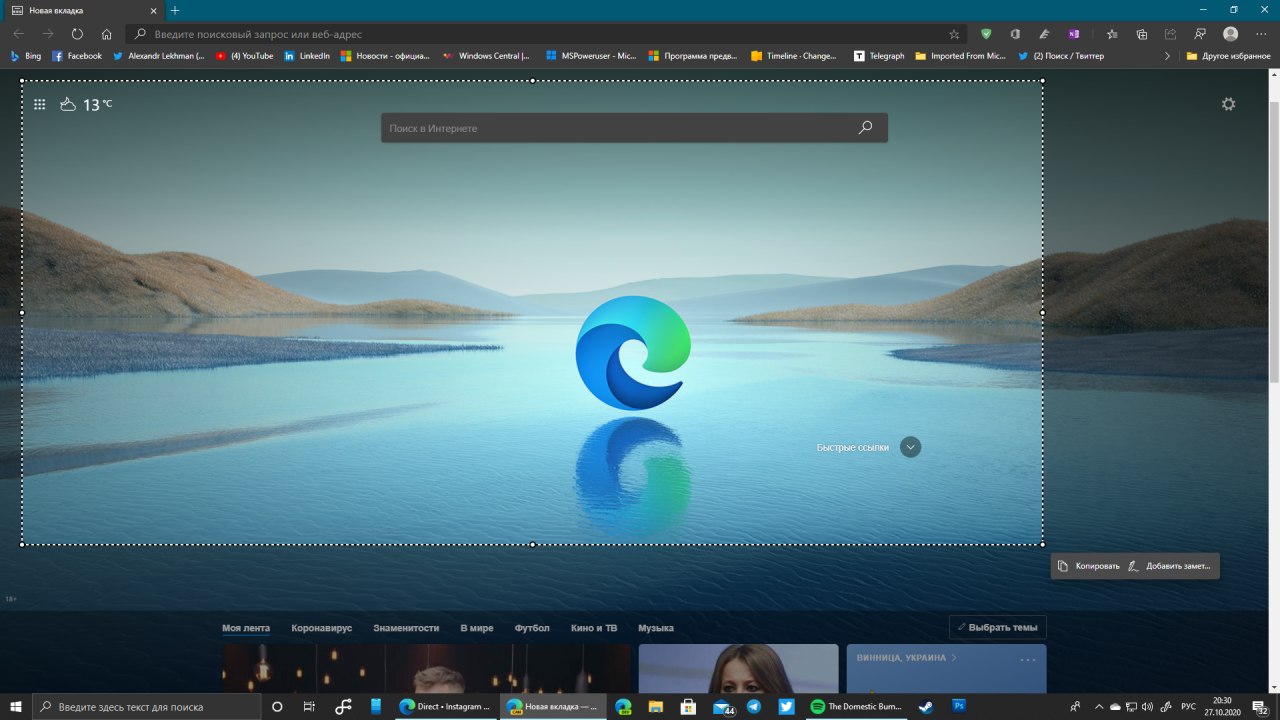1280x720 pixels.
Task: Open the (4) YouTube bookmark
Action: [244, 56]
